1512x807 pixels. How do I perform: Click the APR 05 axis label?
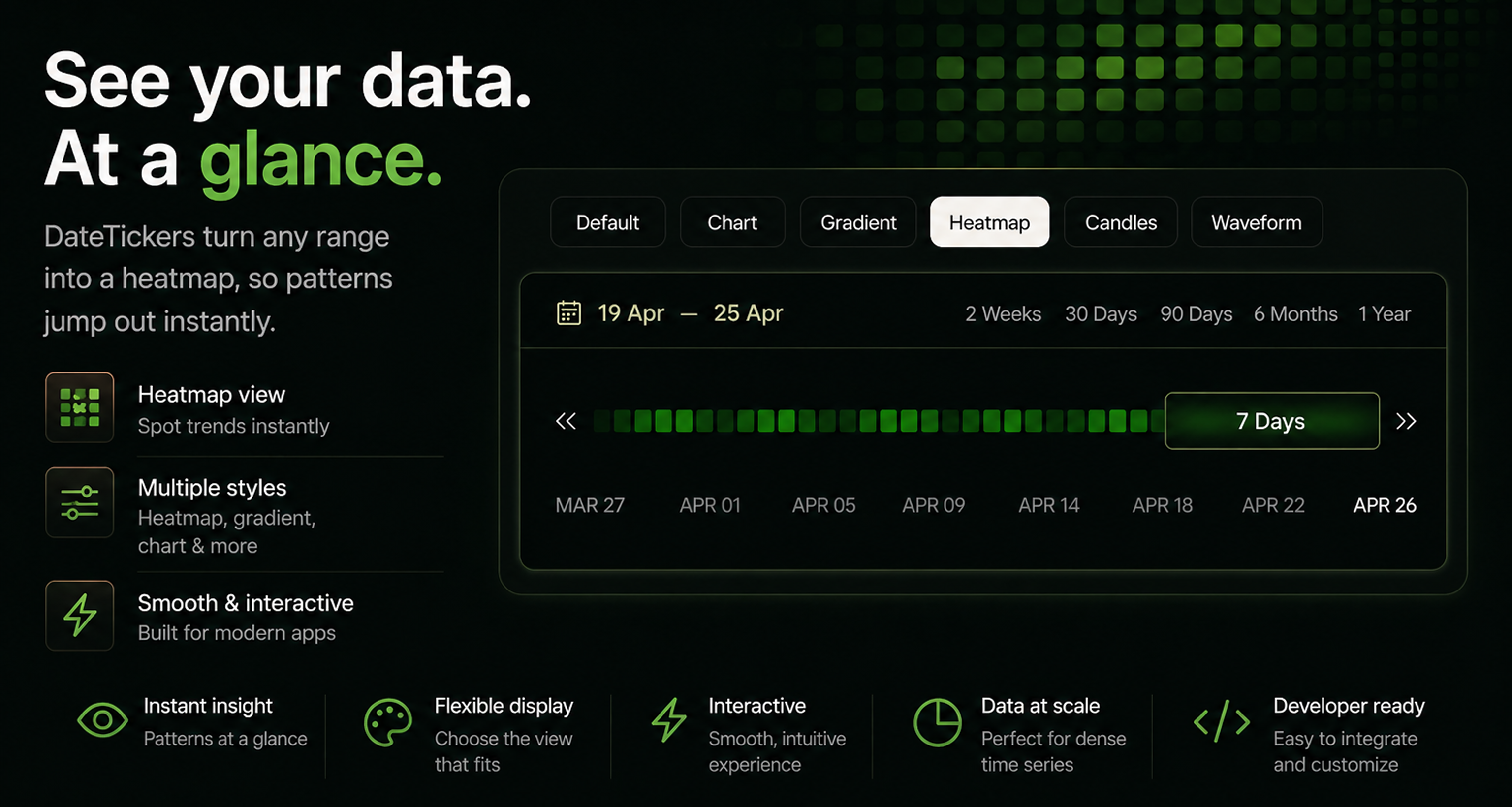click(823, 505)
